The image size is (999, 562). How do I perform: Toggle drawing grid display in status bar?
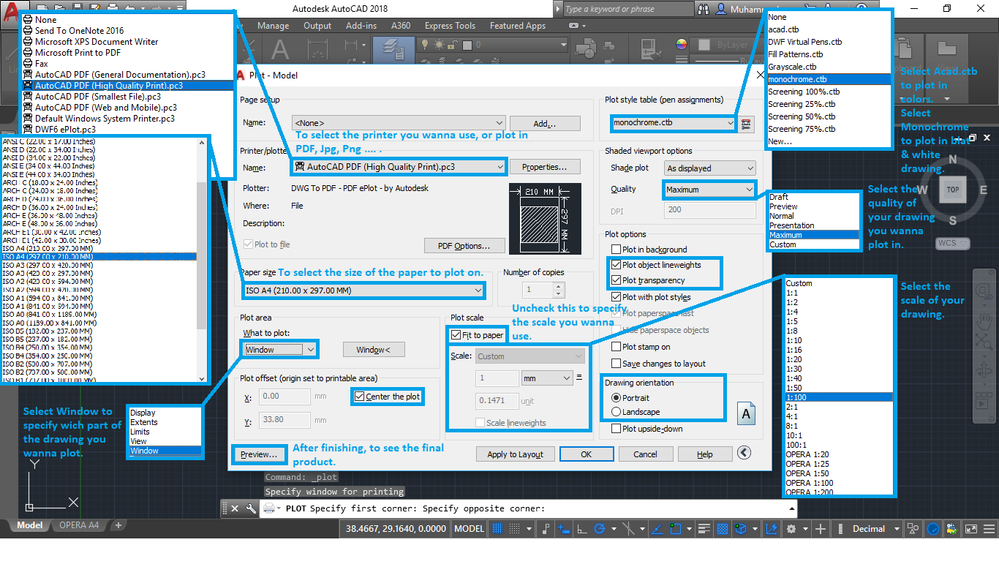(x=498, y=529)
